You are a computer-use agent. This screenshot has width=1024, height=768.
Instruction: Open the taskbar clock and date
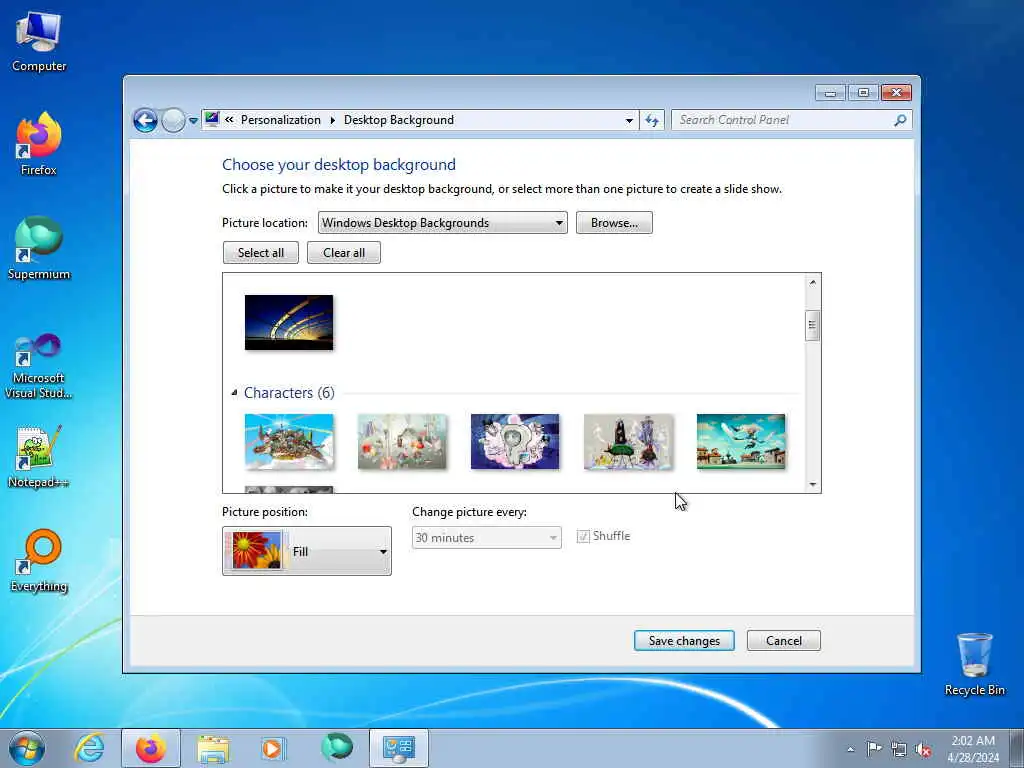pos(973,749)
